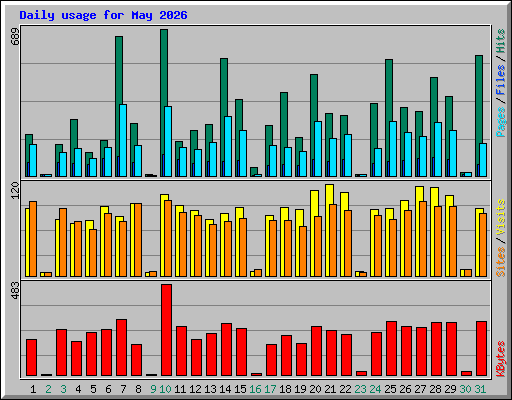Click the Hits legend label
The width and height of the screenshot is (512, 400).
(x=501, y=41)
